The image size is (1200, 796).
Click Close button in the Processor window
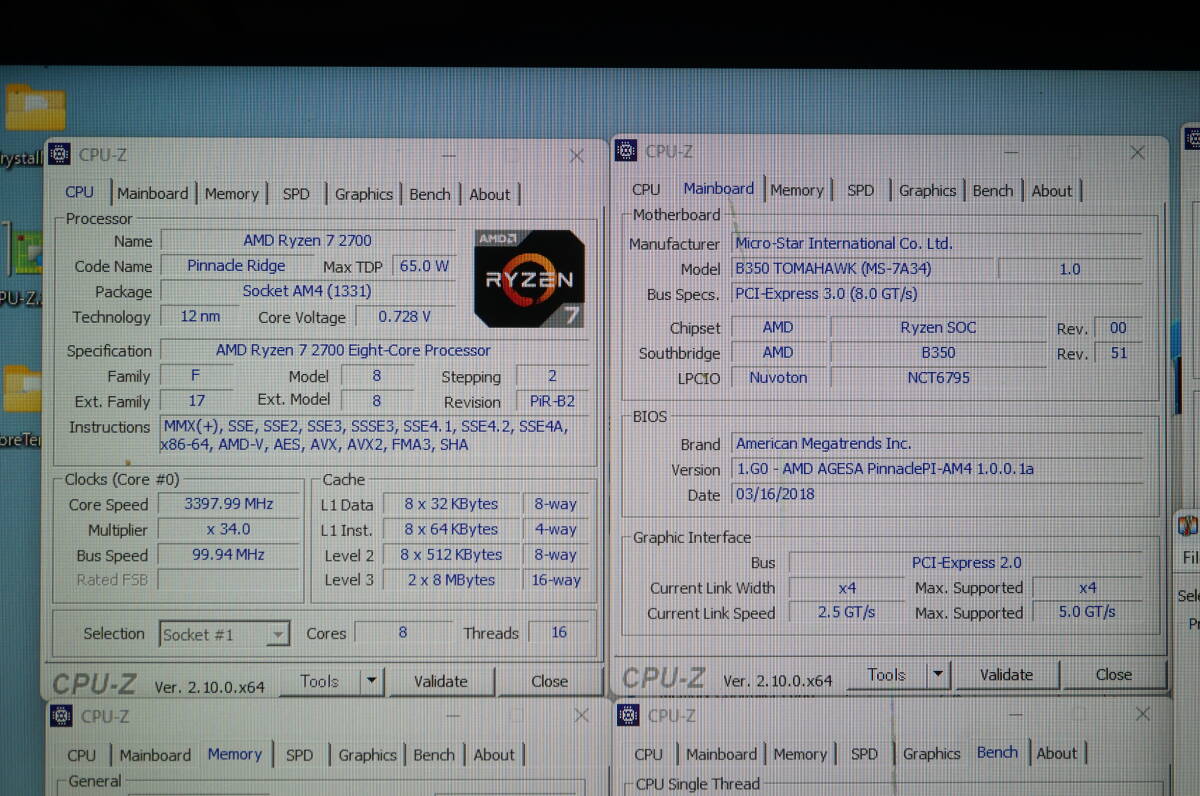pos(550,681)
